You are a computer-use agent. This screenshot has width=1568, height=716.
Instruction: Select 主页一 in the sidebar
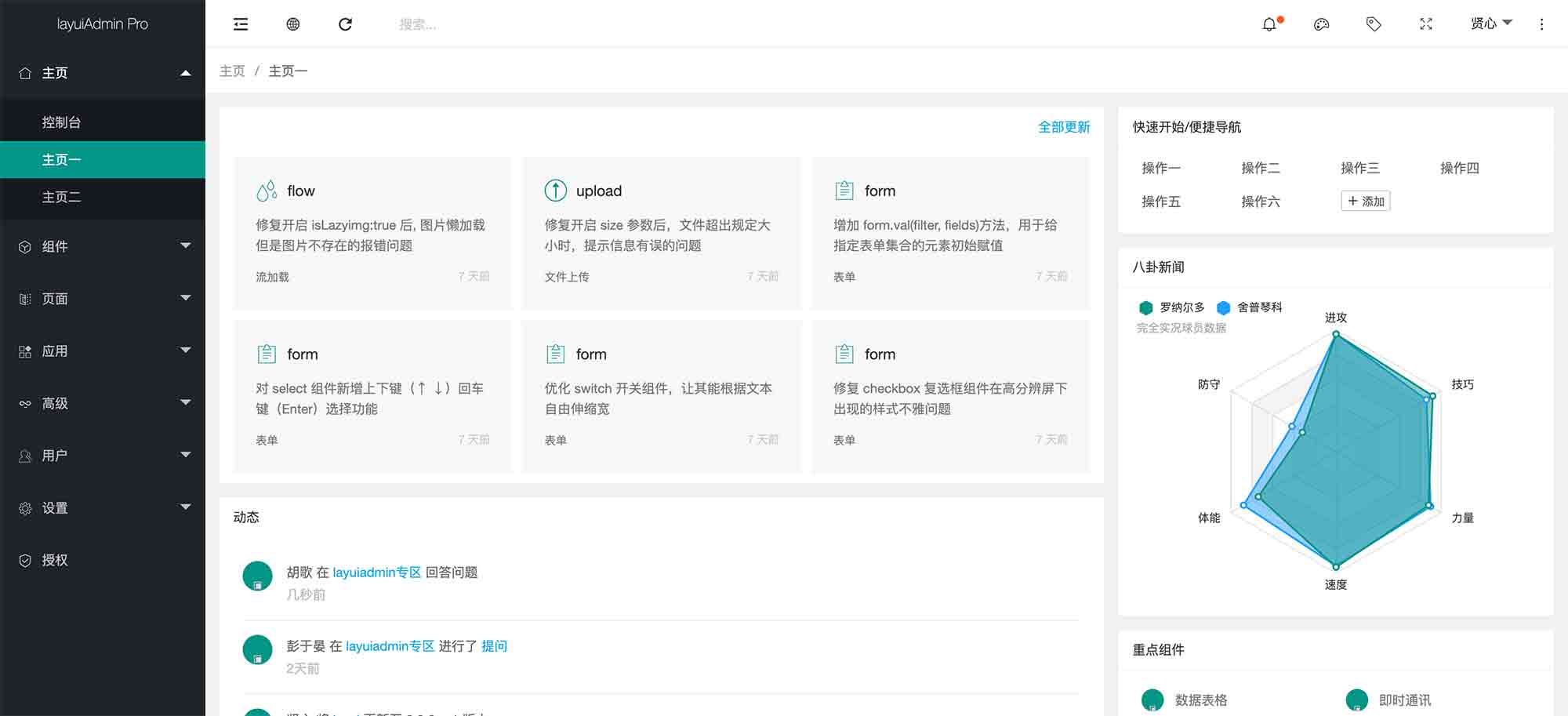click(x=103, y=160)
